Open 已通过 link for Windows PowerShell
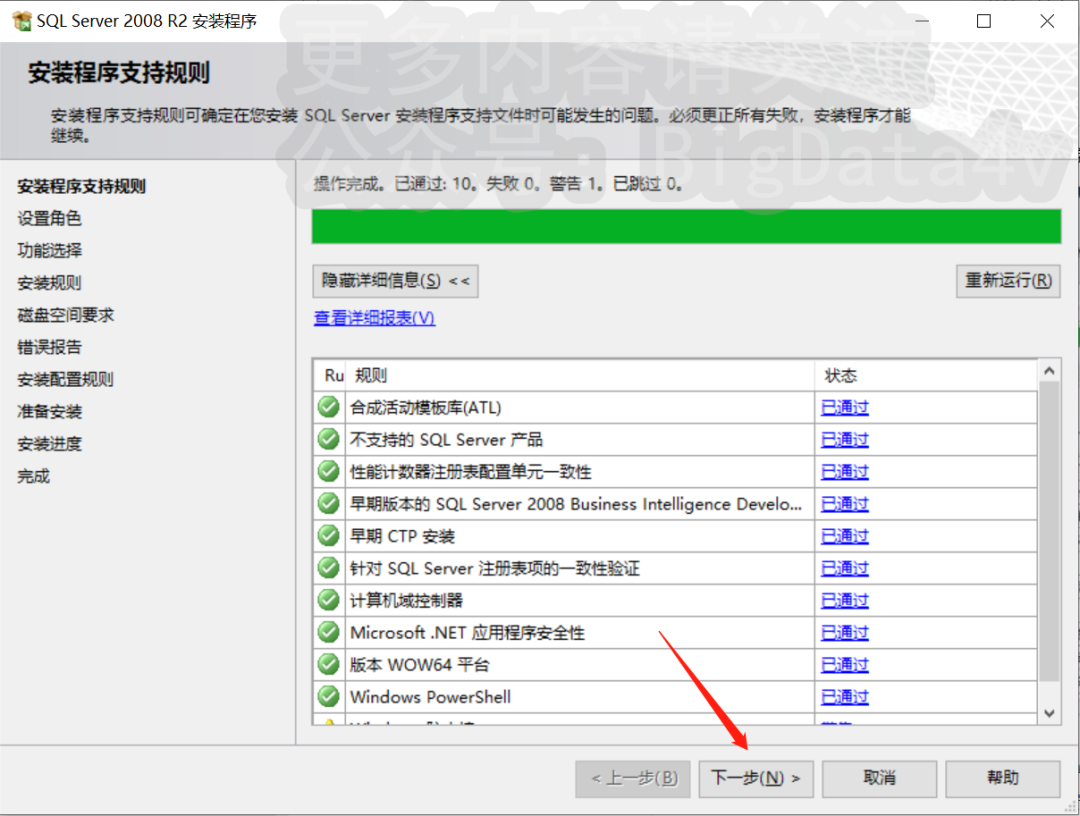 click(x=844, y=697)
